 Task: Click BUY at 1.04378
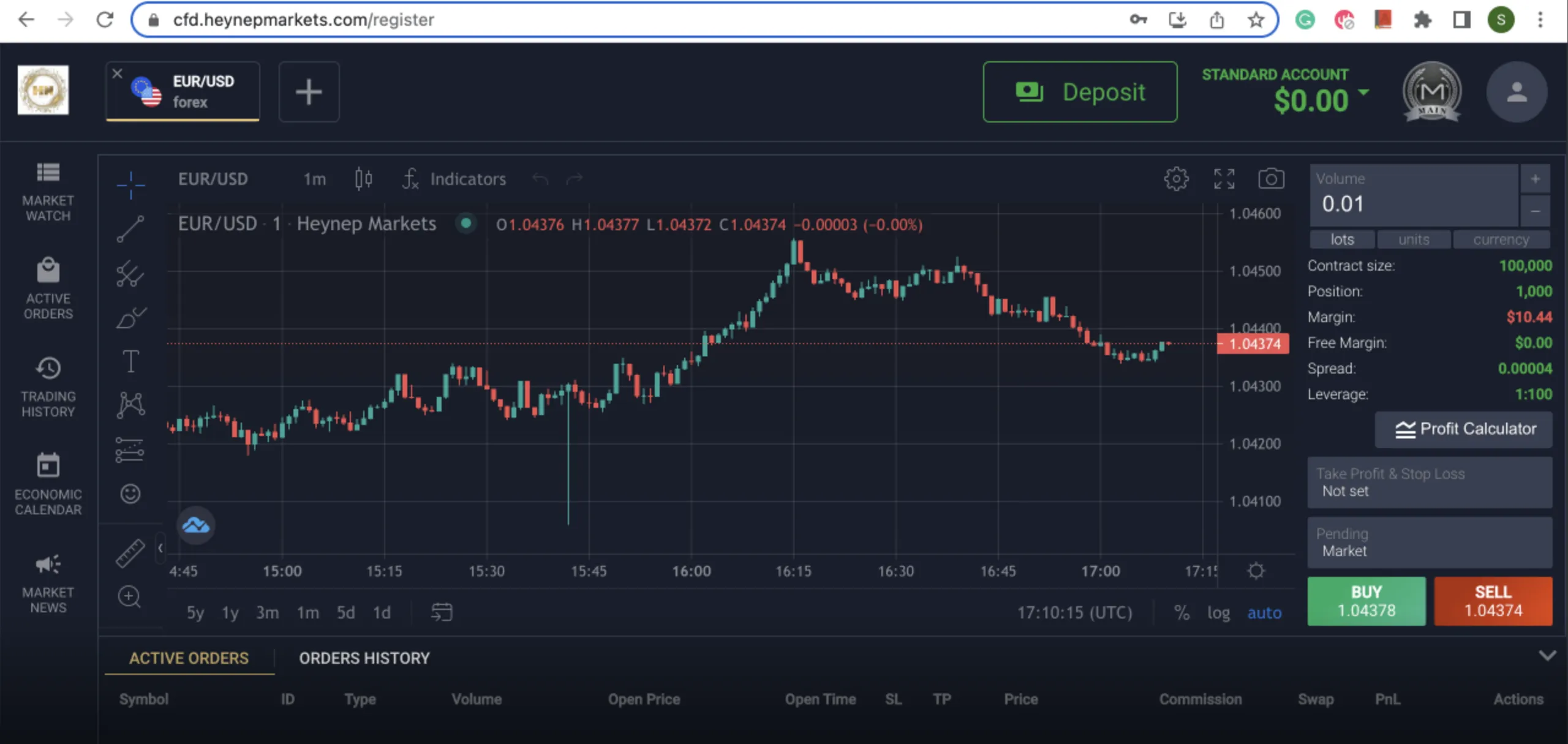click(1366, 601)
